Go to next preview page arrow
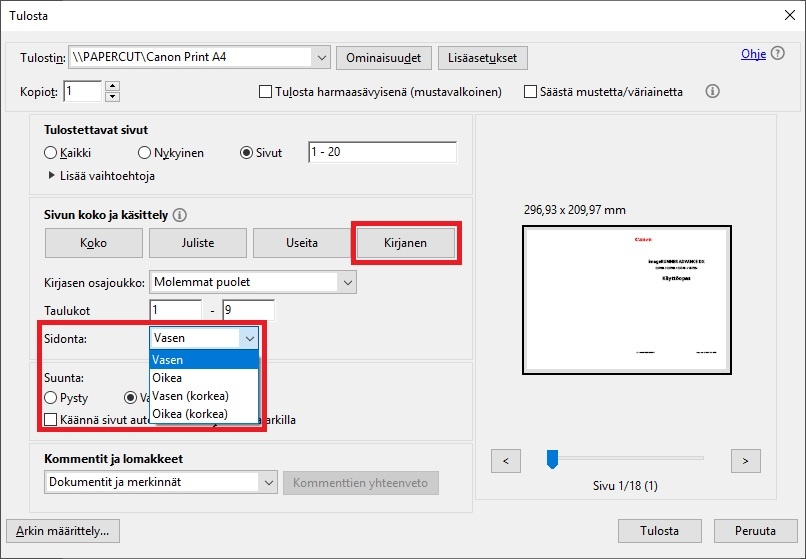Screen dimensions: 806x559 click(x=746, y=461)
